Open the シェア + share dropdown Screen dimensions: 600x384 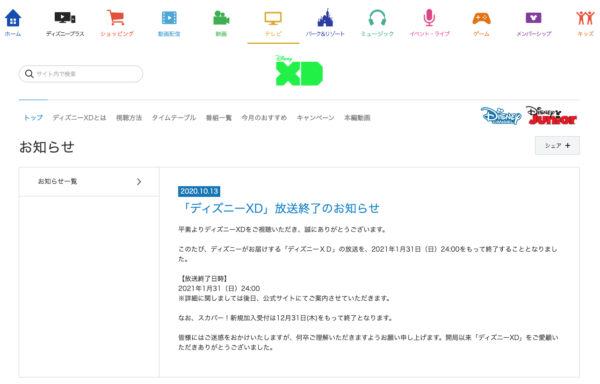click(x=557, y=145)
